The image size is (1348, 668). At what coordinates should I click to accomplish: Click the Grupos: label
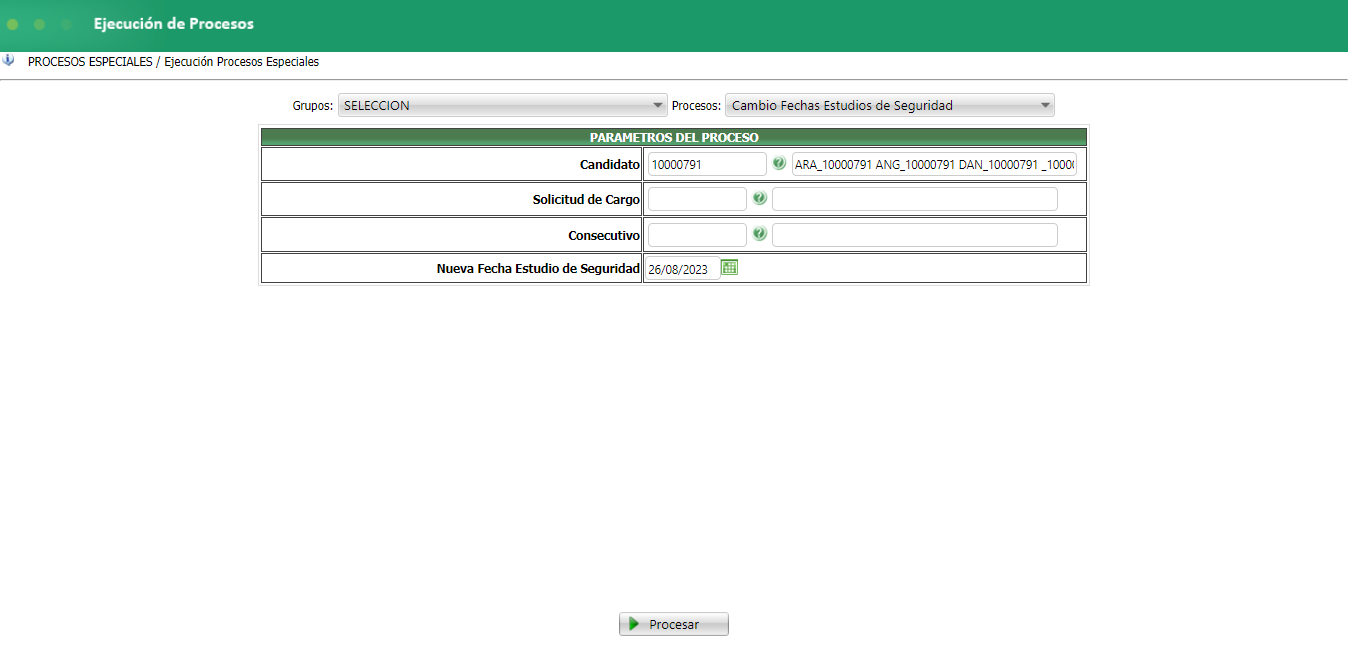pyautogui.click(x=312, y=105)
